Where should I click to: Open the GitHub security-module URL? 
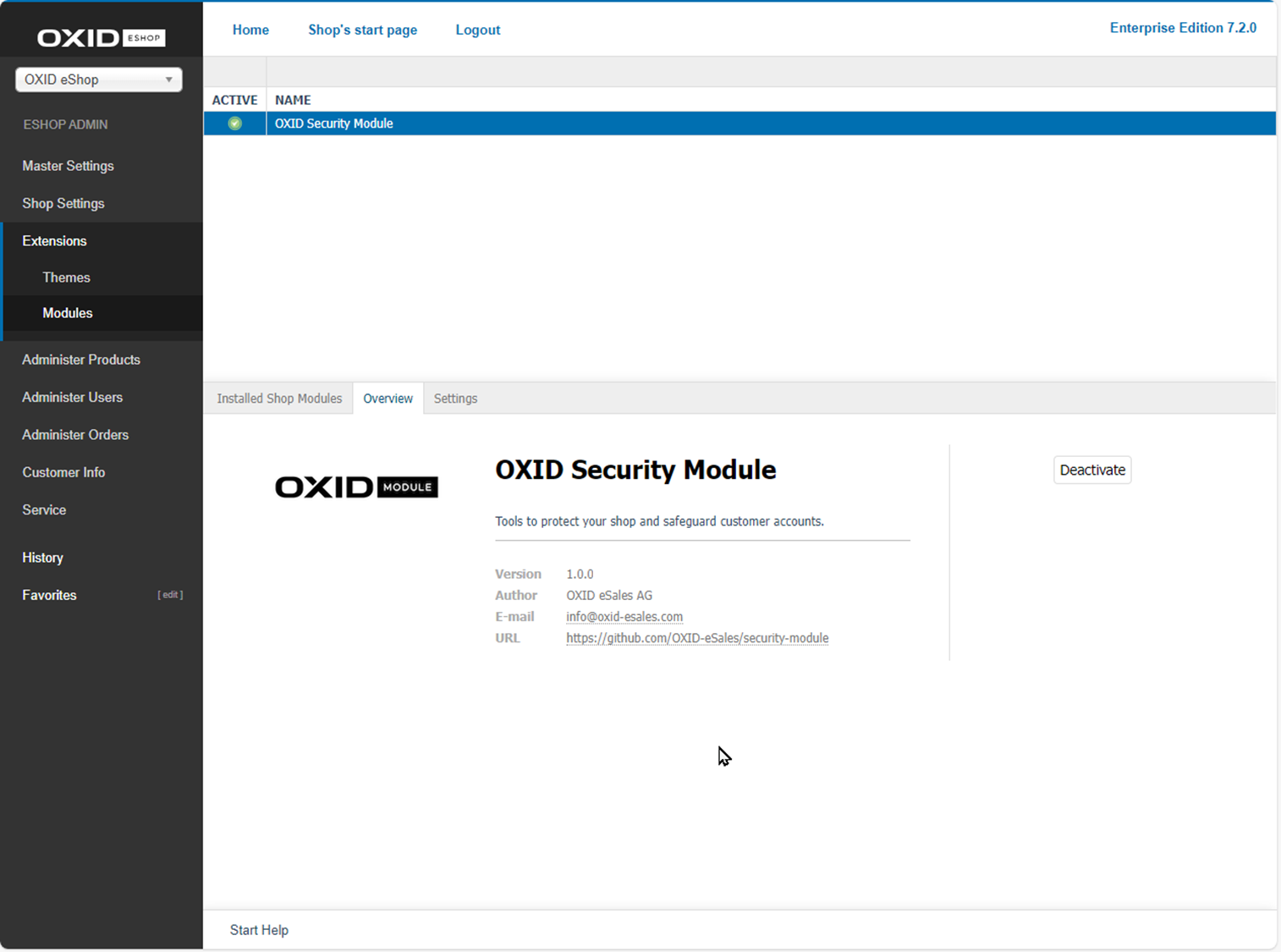[697, 638]
